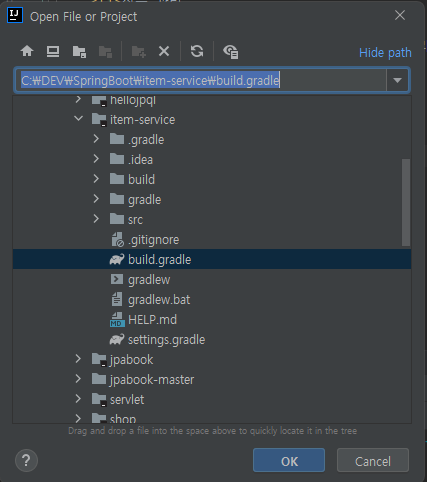The height and width of the screenshot is (482, 427).
Task: Go to the project directory
Action: [79, 51]
